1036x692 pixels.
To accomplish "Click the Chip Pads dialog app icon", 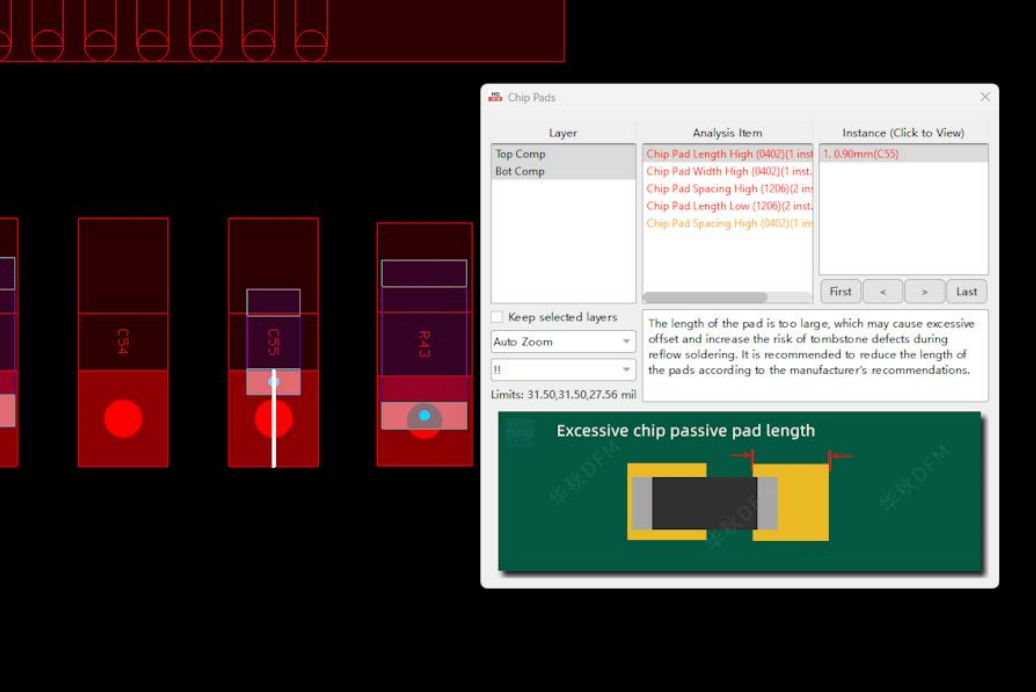I will (x=495, y=97).
